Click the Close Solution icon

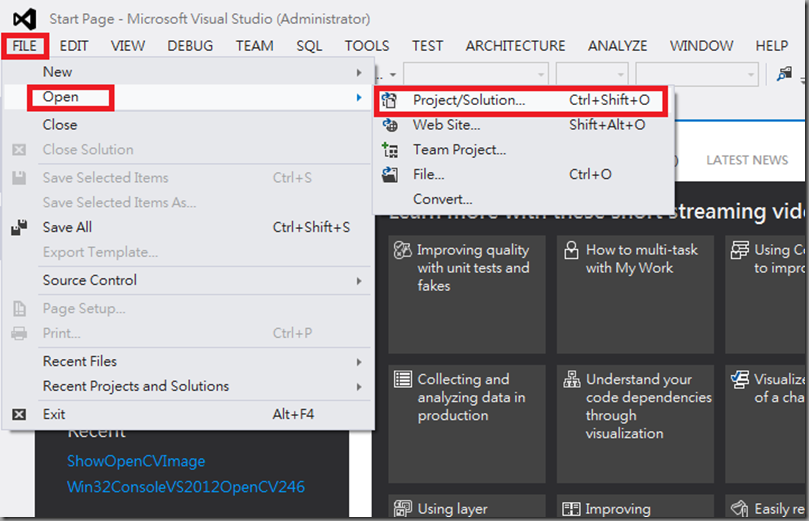[19, 150]
